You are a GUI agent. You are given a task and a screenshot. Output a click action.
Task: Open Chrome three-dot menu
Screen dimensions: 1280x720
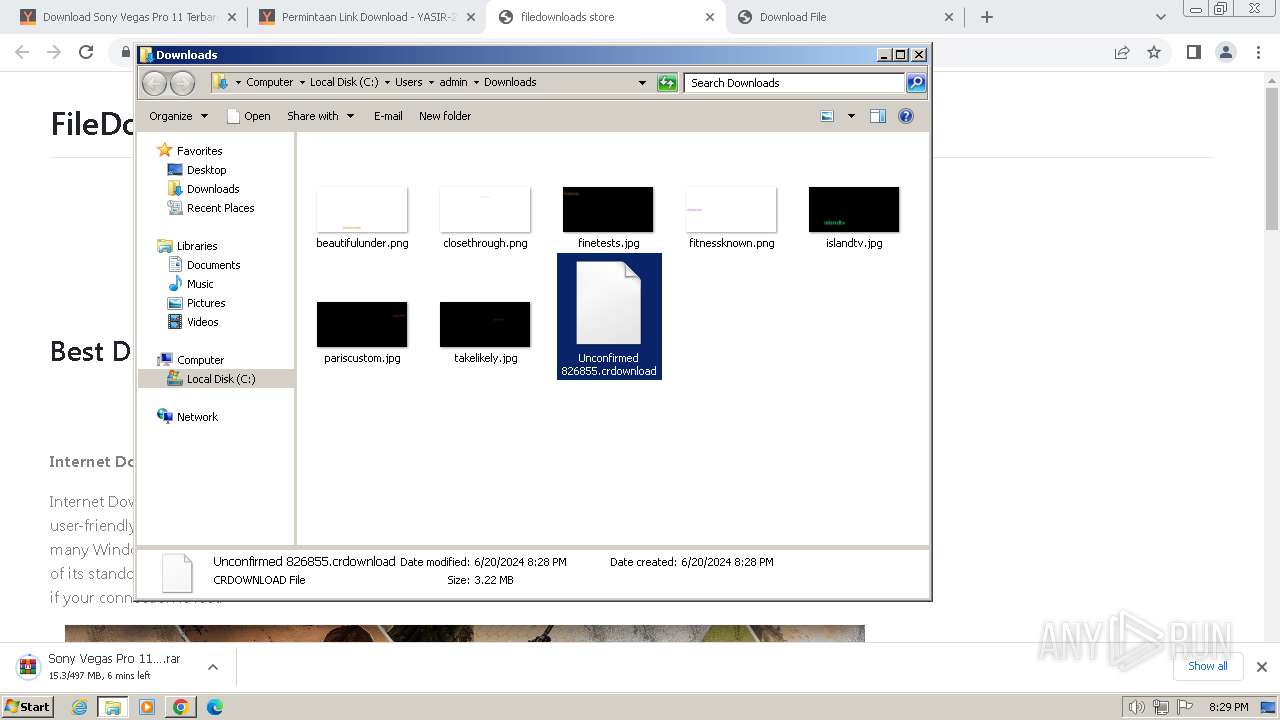click(1258, 52)
